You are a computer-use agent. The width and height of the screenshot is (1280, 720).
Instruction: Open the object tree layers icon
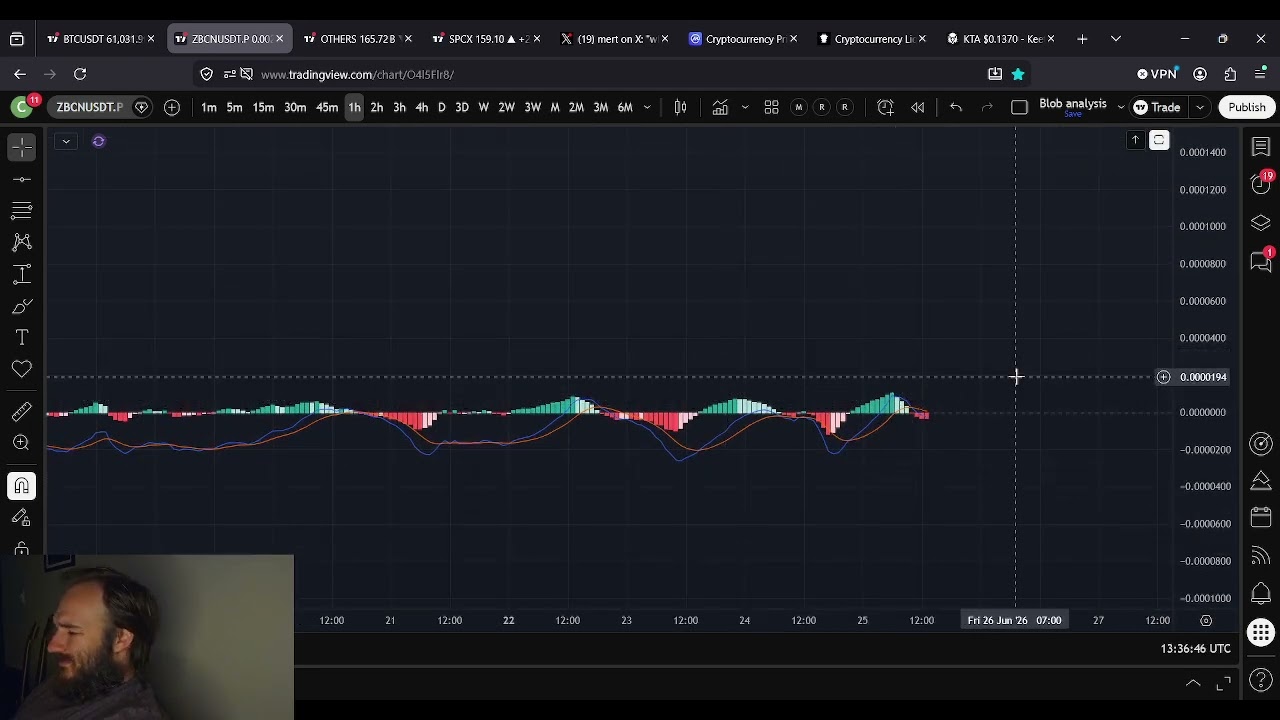[x=1261, y=223]
